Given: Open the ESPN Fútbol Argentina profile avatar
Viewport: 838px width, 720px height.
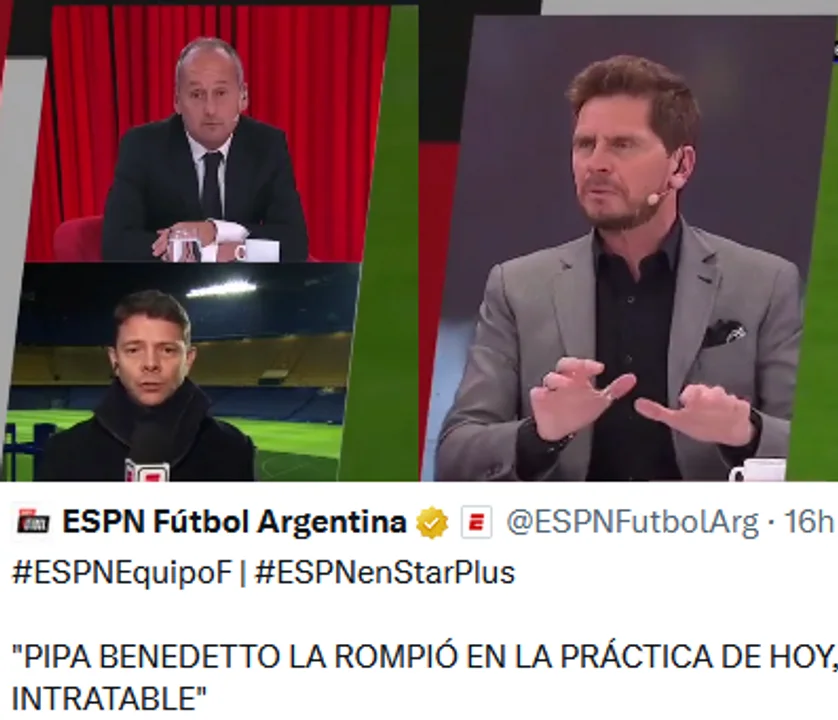Looking at the screenshot, I should pyautogui.click(x=31, y=522).
